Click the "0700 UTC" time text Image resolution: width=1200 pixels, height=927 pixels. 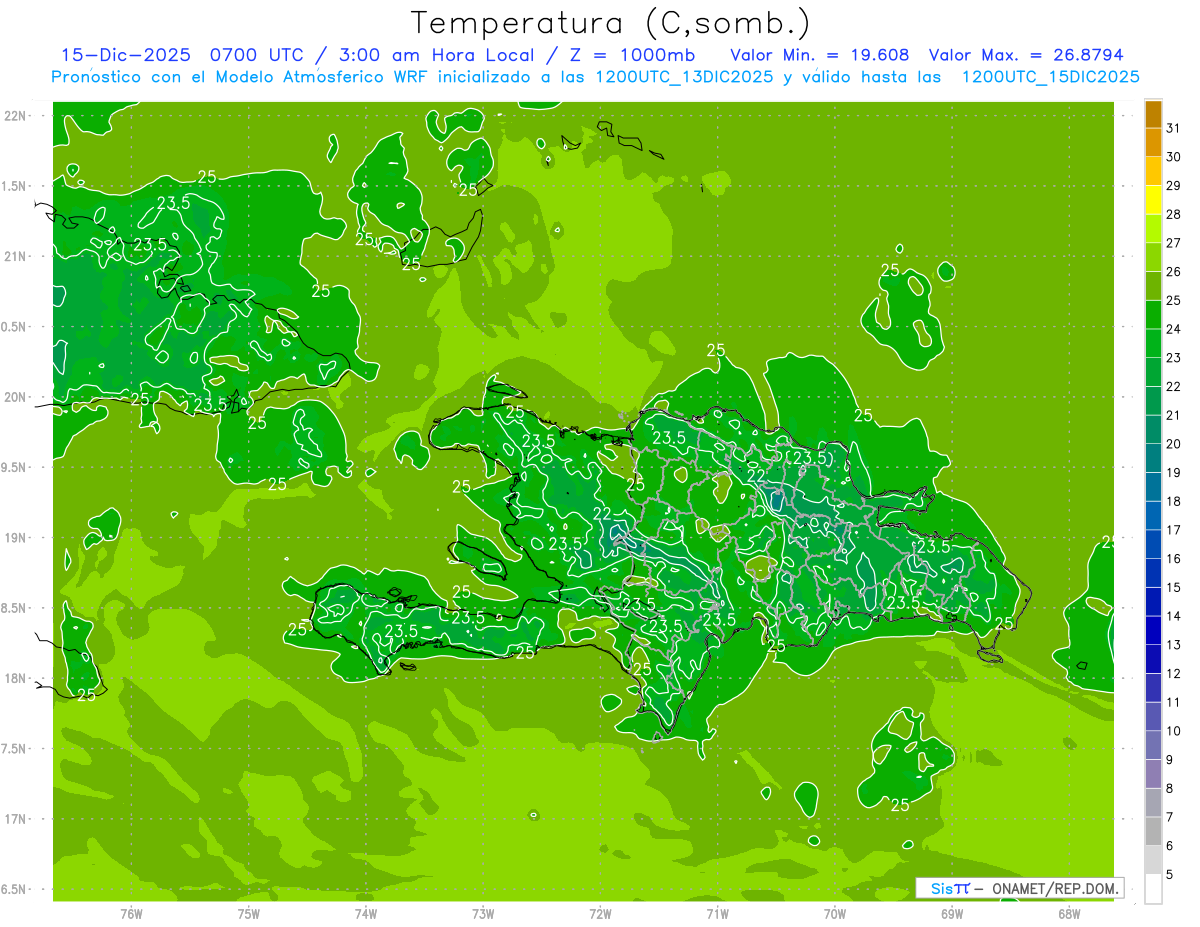[256, 55]
